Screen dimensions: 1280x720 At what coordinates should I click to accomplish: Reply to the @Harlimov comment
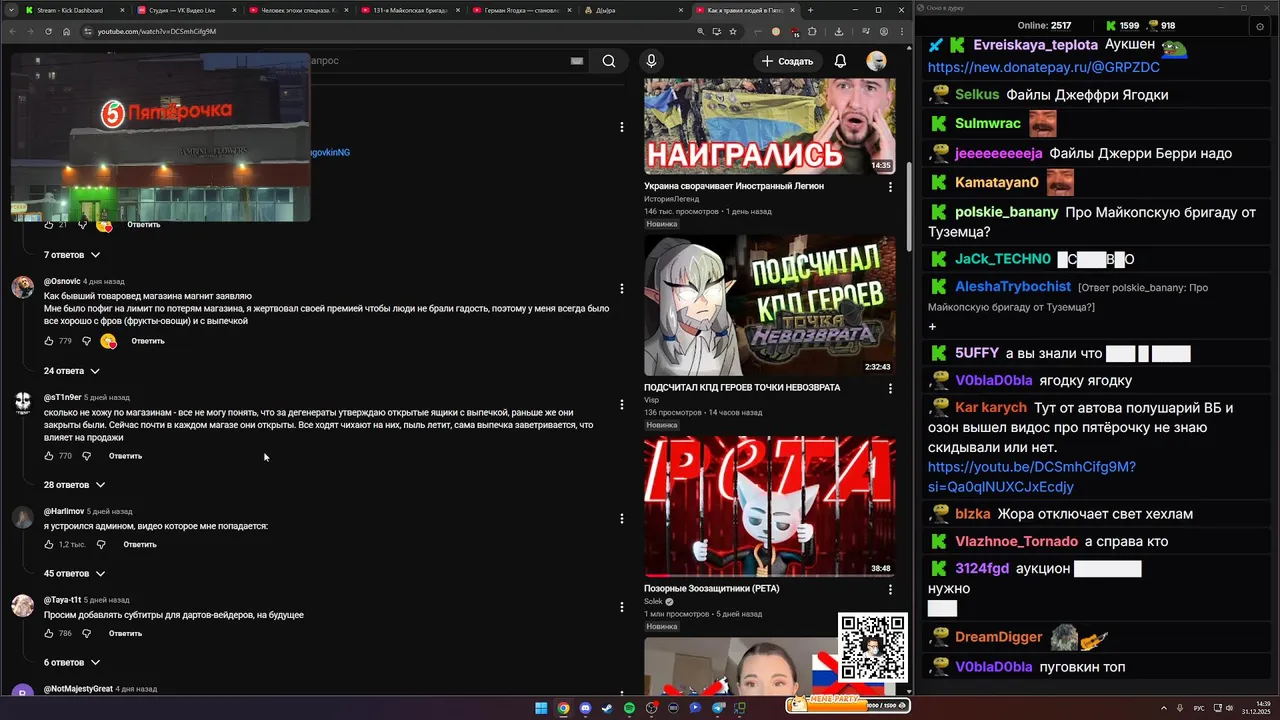coord(140,545)
